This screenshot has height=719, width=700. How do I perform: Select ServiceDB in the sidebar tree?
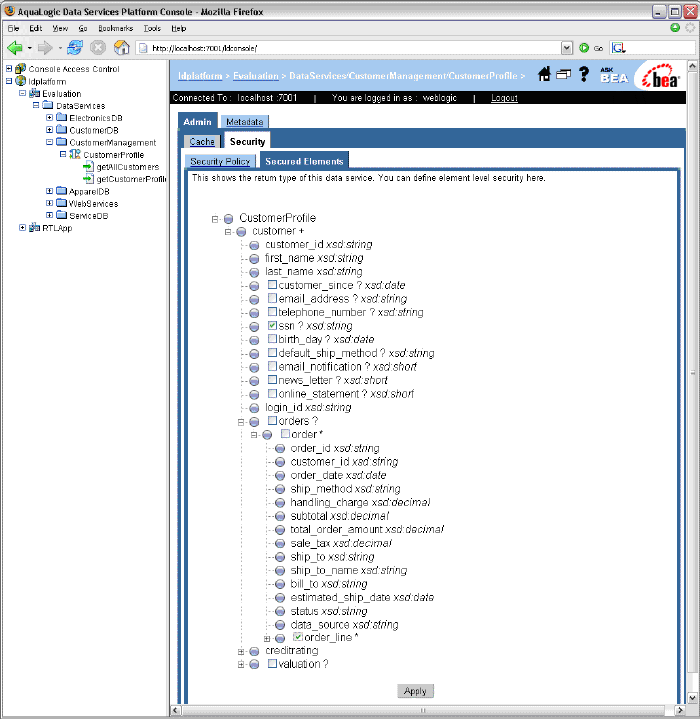point(88,216)
